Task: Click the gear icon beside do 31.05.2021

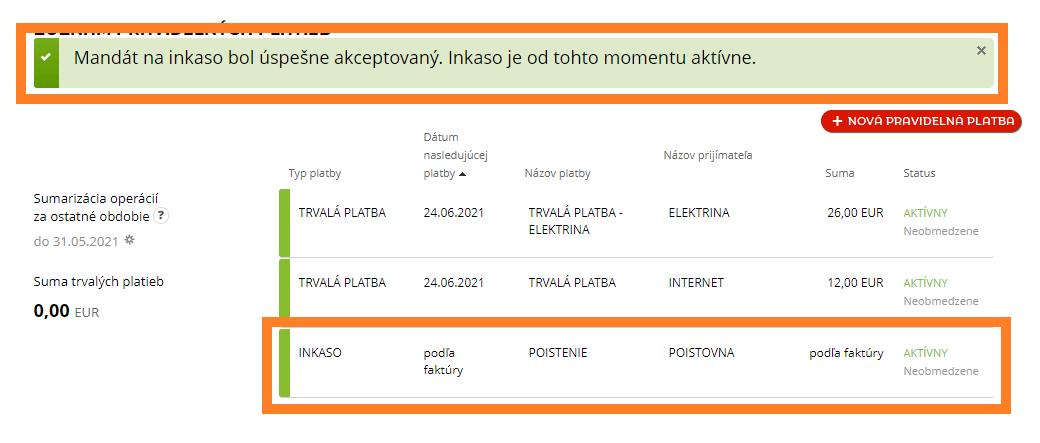Action: (130, 241)
